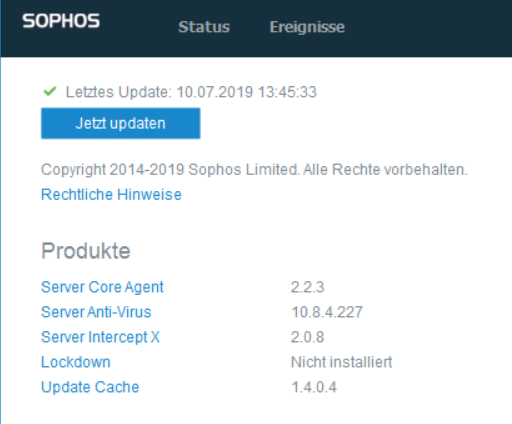Click the green update success checkmark
The image size is (512, 424).
[x=50, y=91]
